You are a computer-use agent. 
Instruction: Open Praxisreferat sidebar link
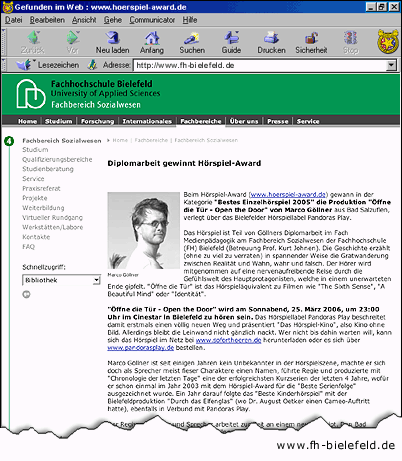click(x=41, y=188)
